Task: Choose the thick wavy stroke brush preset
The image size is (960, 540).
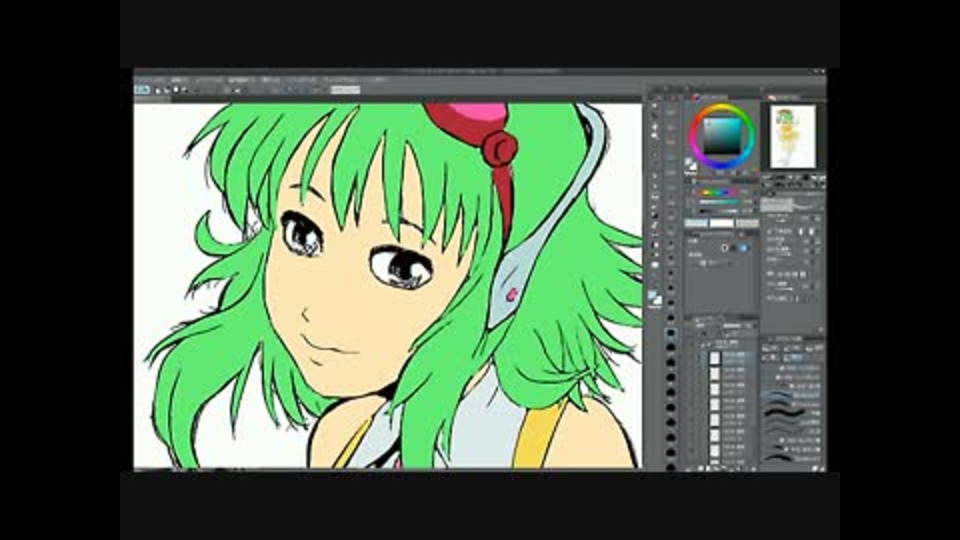Action: tap(784, 414)
